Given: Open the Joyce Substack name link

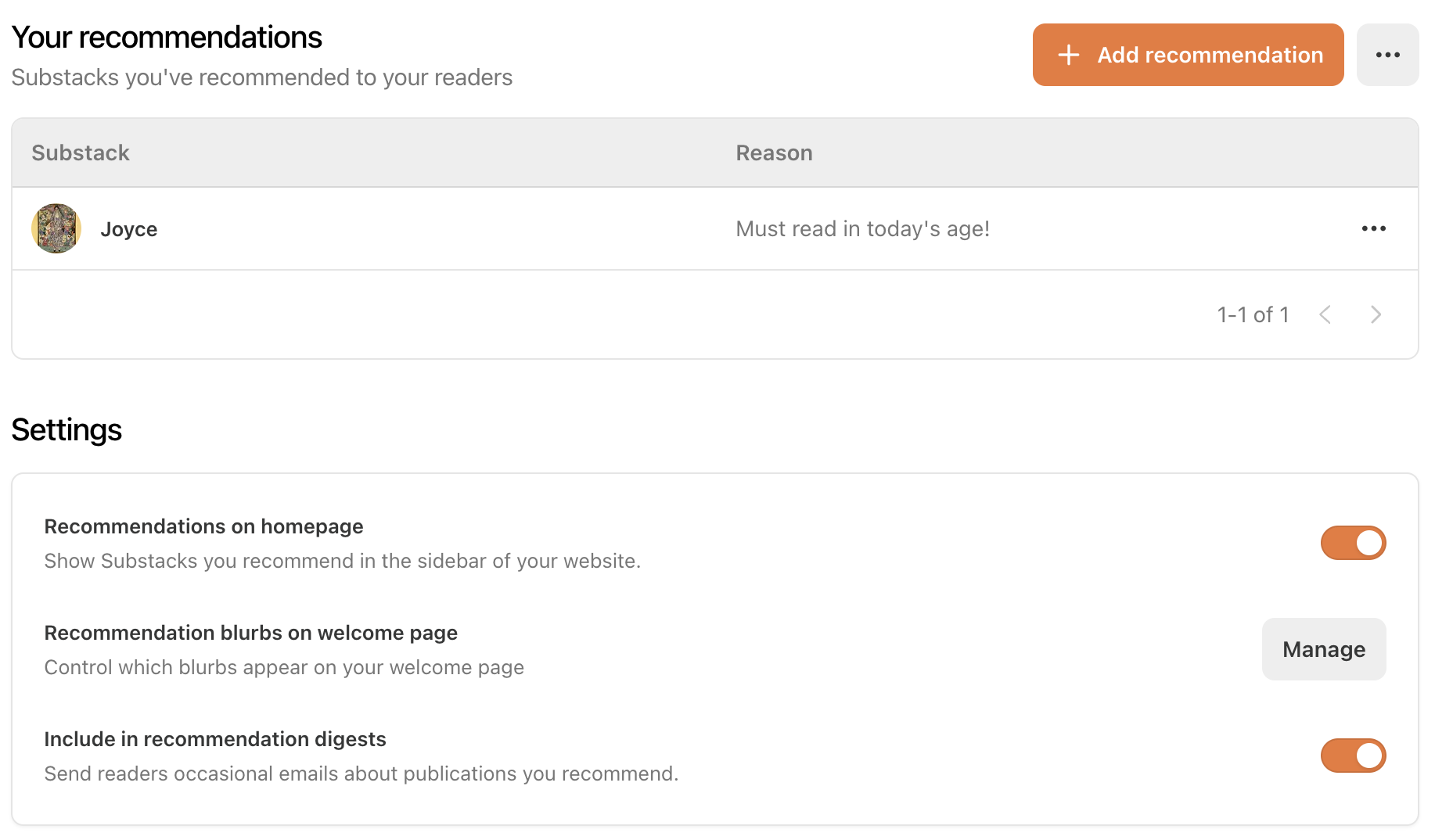Looking at the screenshot, I should coord(129,229).
